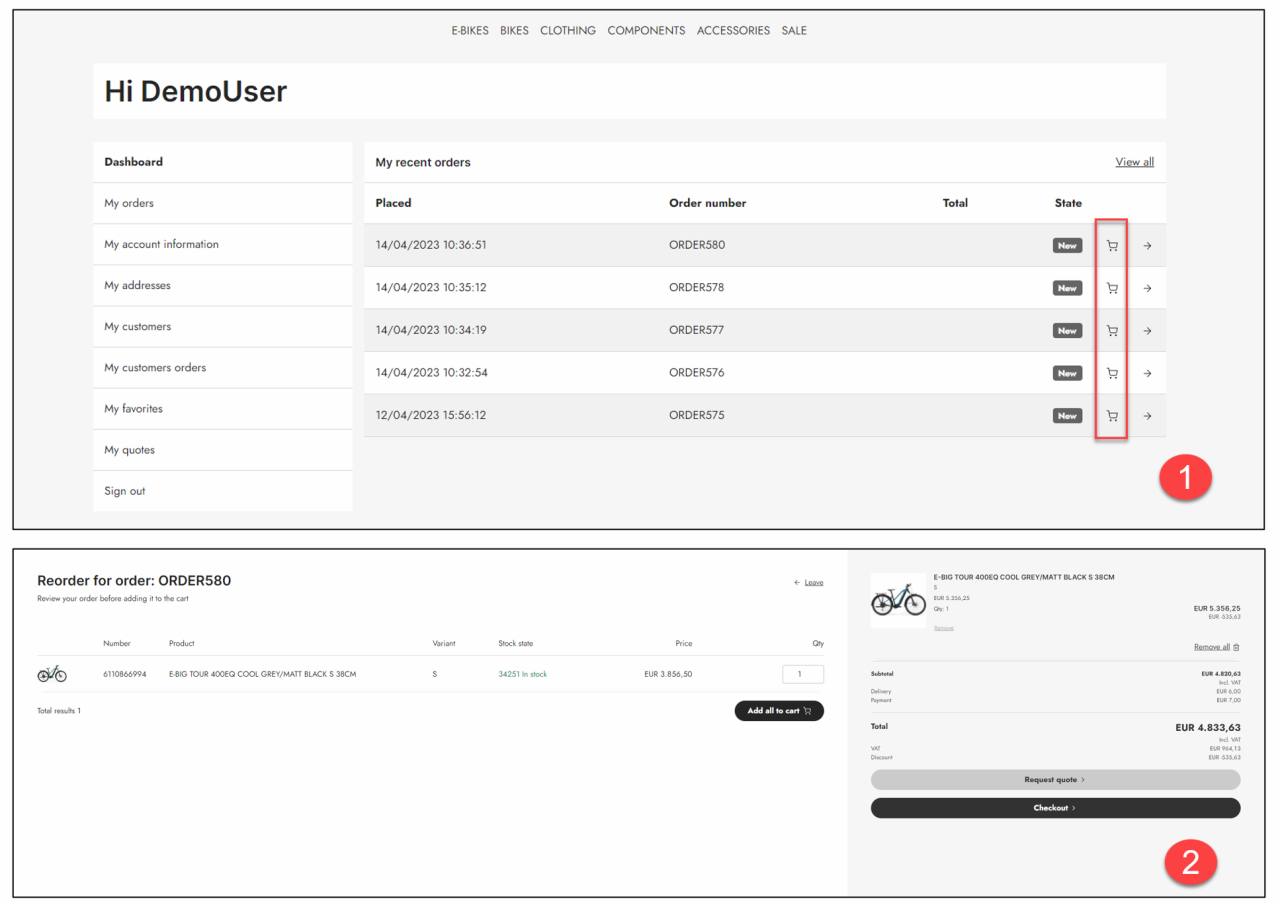Open My favorites in sidebar
1280x907 pixels.
click(x=133, y=409)
